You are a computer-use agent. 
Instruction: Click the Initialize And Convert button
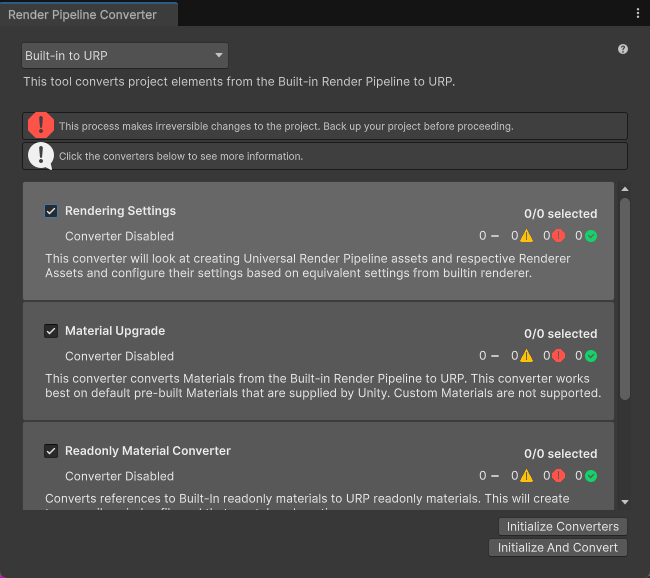pos(558,547)
